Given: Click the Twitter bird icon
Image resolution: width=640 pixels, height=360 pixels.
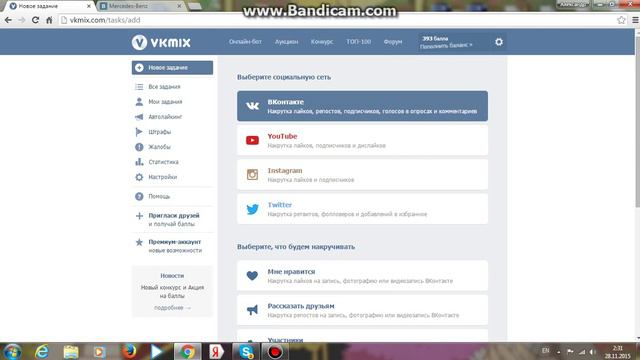Looking at the screenshot, I should point(252,209).
